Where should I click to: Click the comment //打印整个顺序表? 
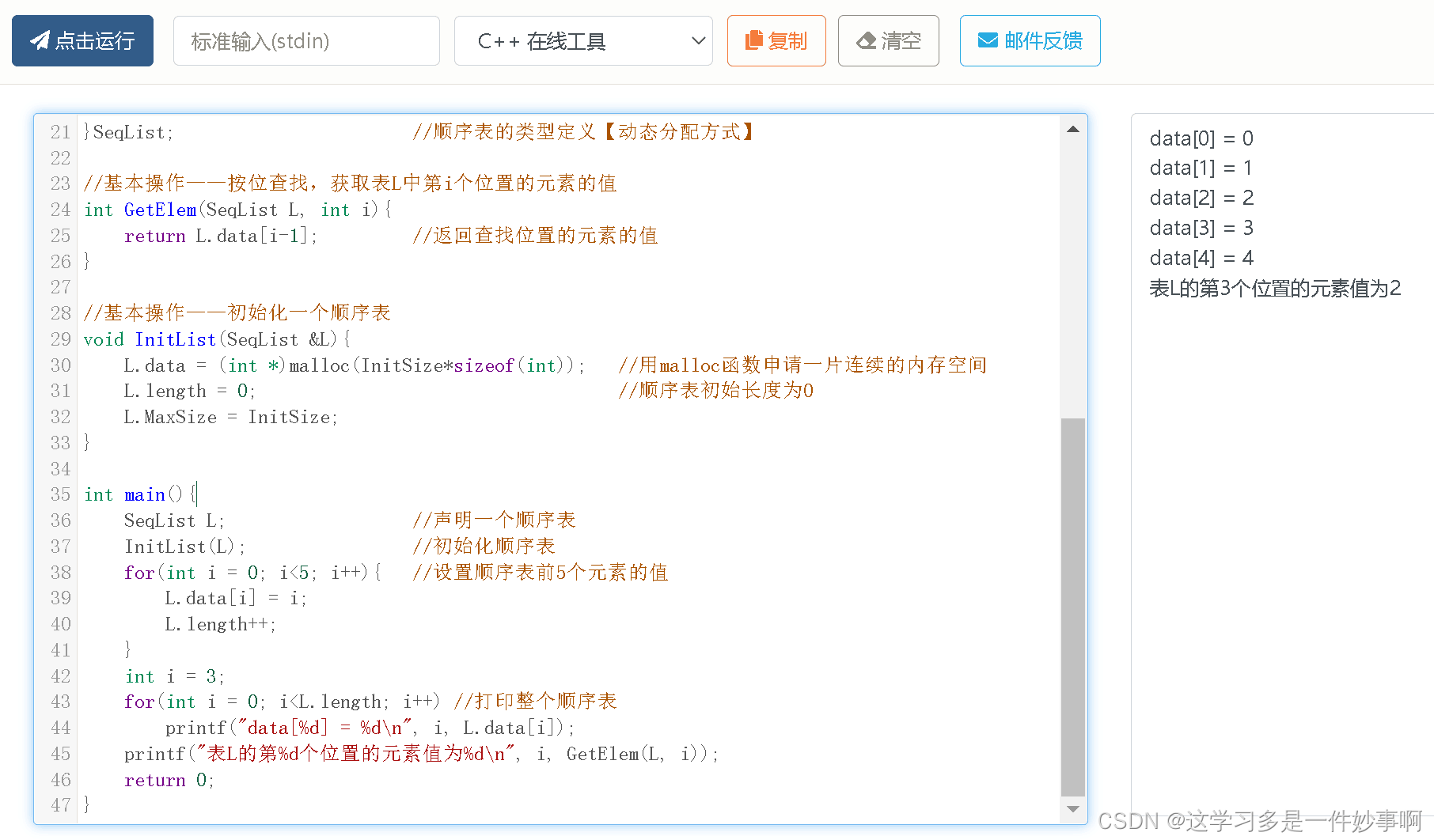click(x=535, y=701)
